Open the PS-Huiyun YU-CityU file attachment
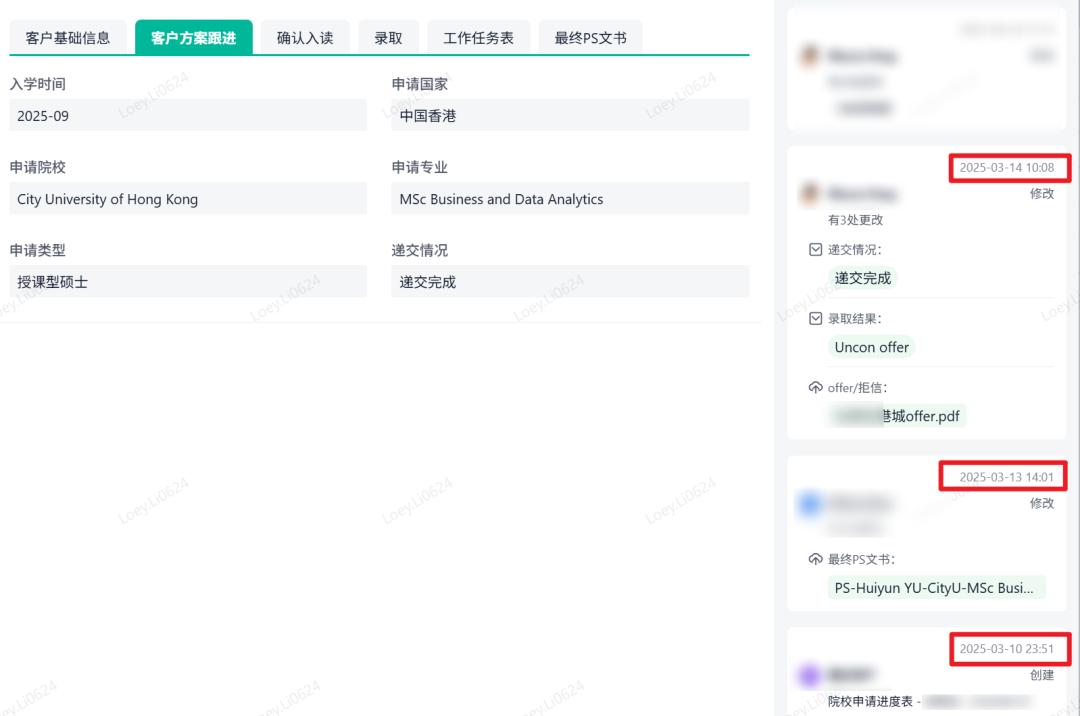Image resolution: width=1080 pixels, height=716 pixels. (x=934, y=588)
